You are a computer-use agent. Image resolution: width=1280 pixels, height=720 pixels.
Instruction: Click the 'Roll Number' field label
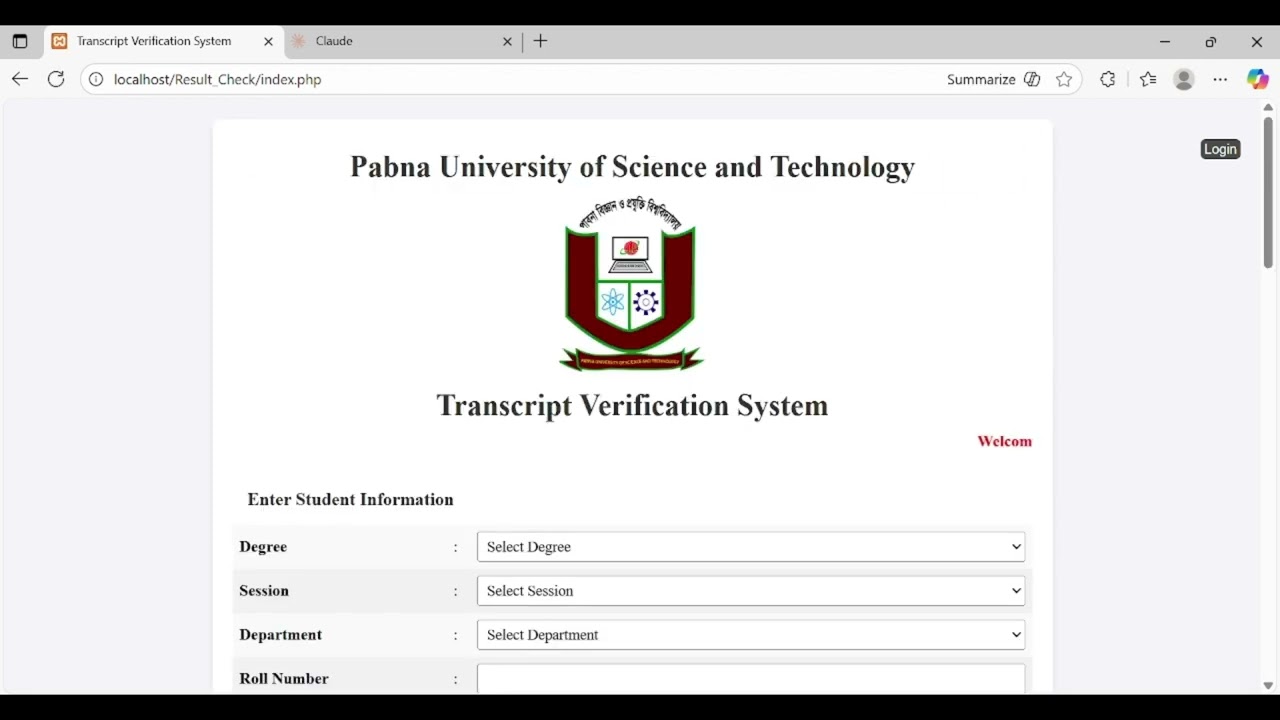pos(284,679)
